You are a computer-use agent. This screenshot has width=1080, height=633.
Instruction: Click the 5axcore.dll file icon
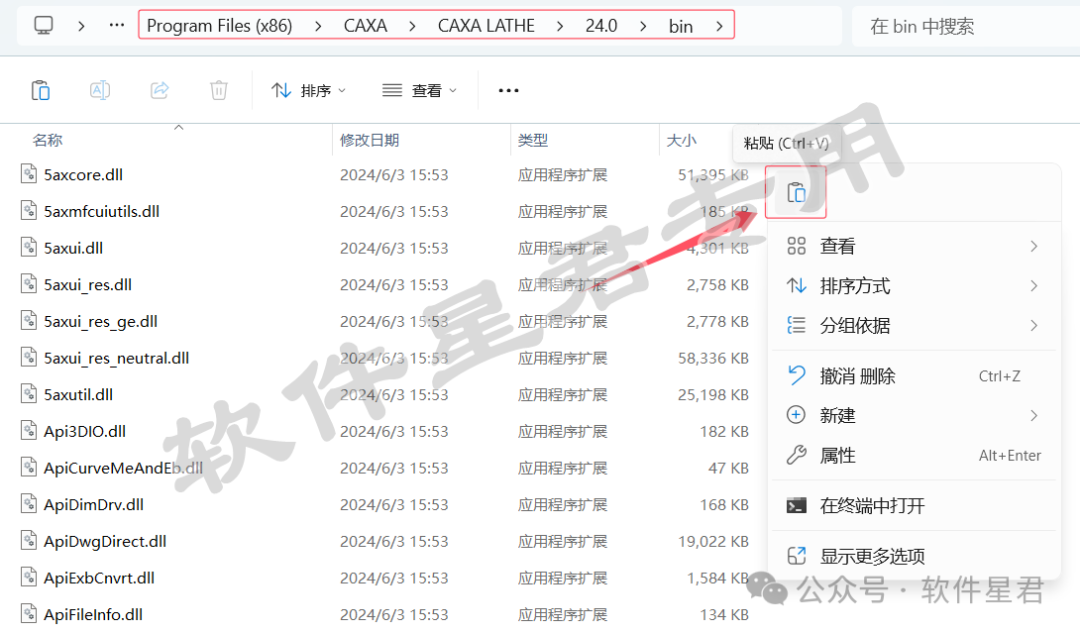tap(29, 174)
